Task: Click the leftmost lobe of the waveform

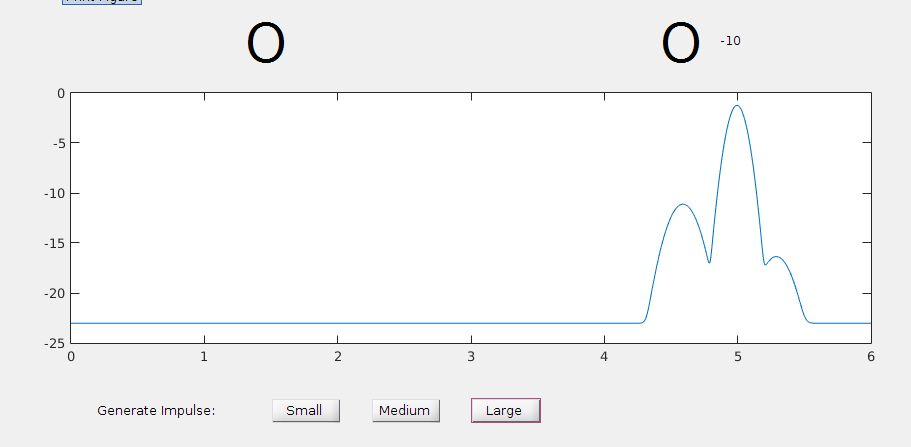Action: click(683, 205)
